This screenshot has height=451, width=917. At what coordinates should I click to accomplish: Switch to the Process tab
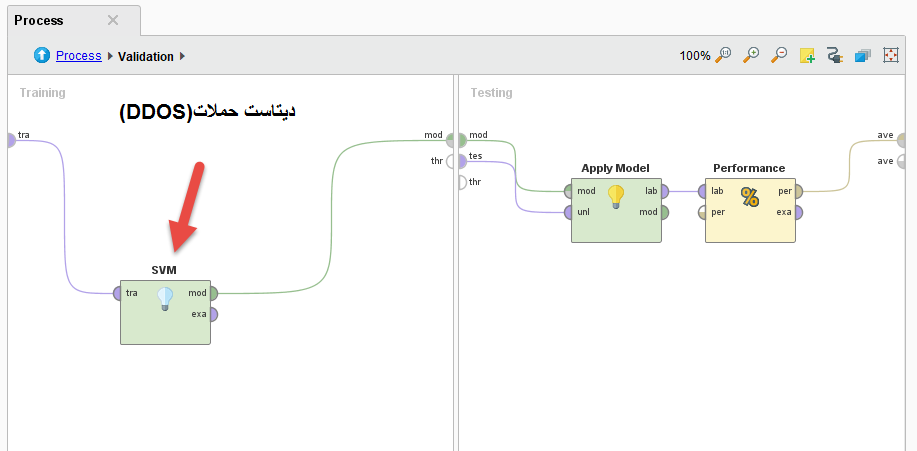40,20
